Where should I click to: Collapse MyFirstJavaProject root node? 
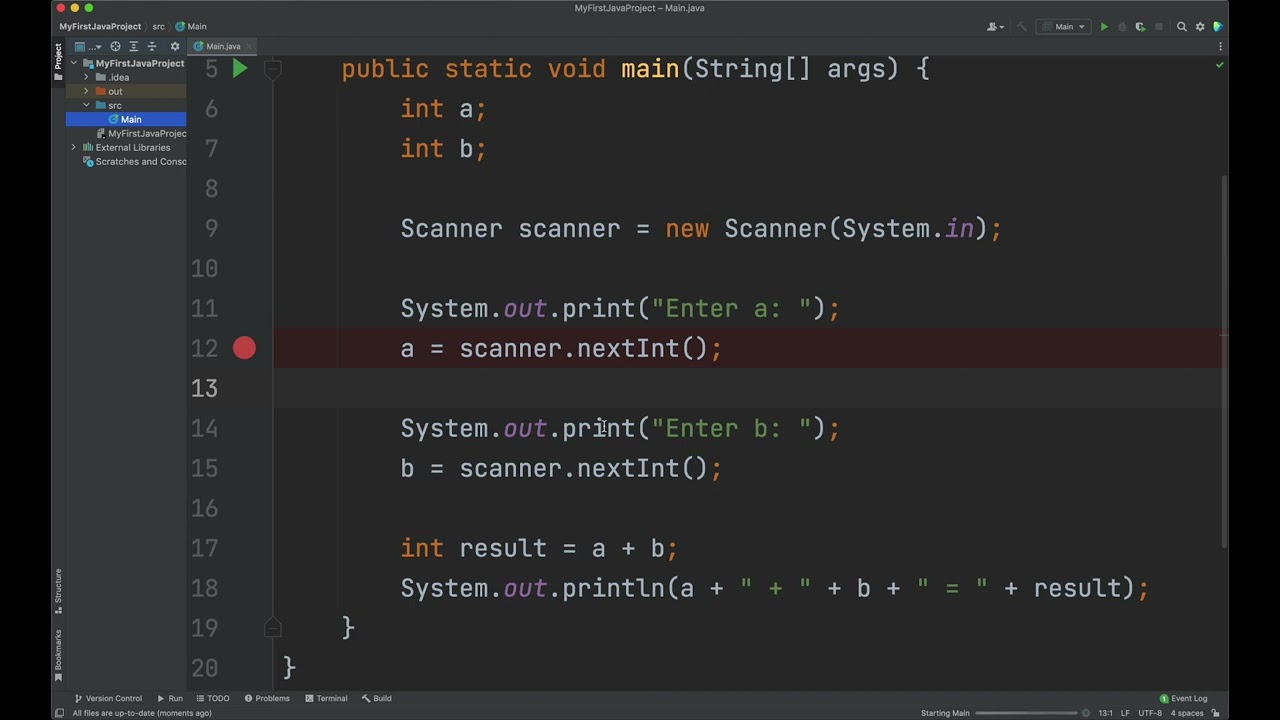73,63
